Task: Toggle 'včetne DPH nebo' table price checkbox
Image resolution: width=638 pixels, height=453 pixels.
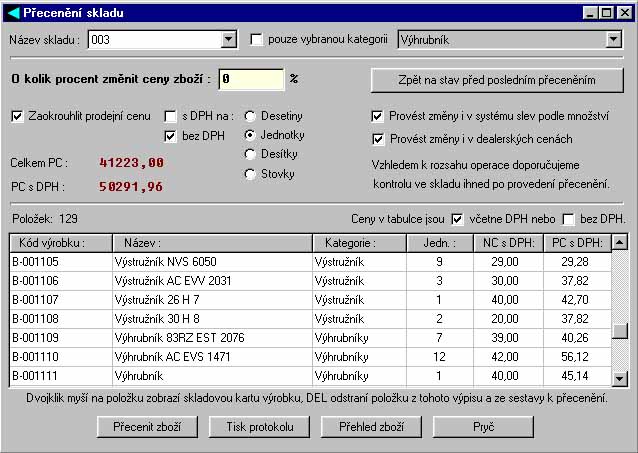Action: (457, 219)
